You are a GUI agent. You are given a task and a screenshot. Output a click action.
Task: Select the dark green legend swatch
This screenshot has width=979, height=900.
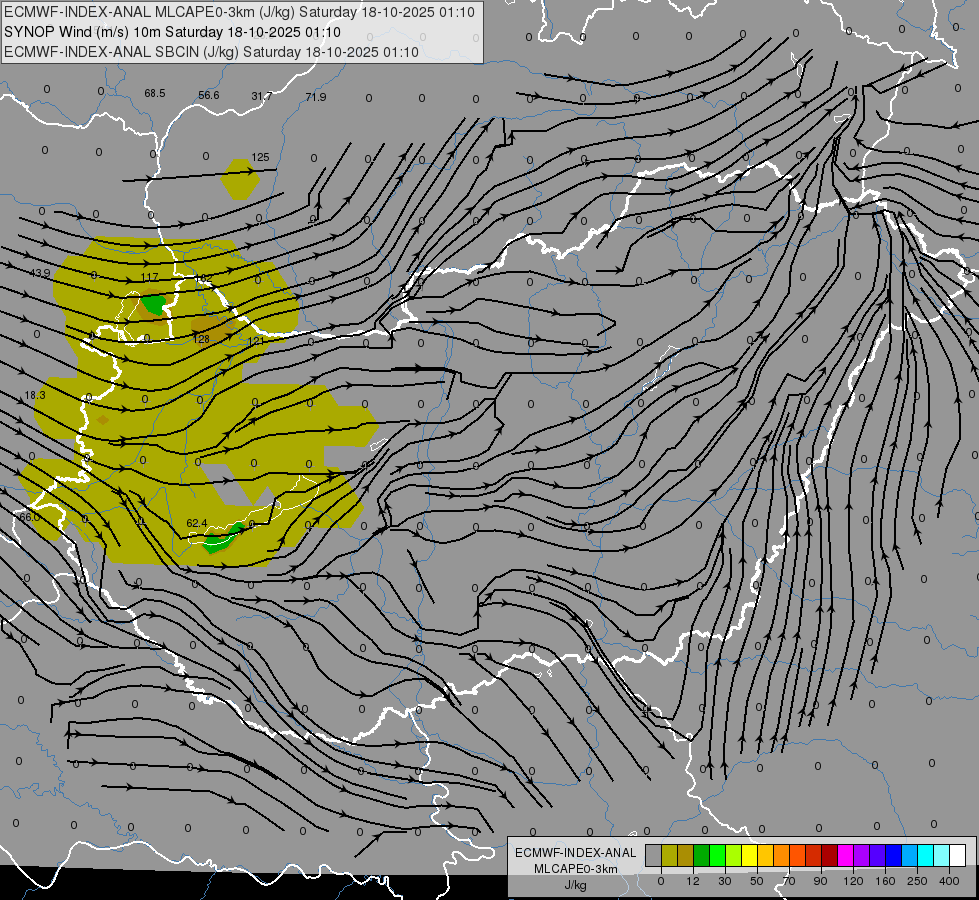(702, 856)
